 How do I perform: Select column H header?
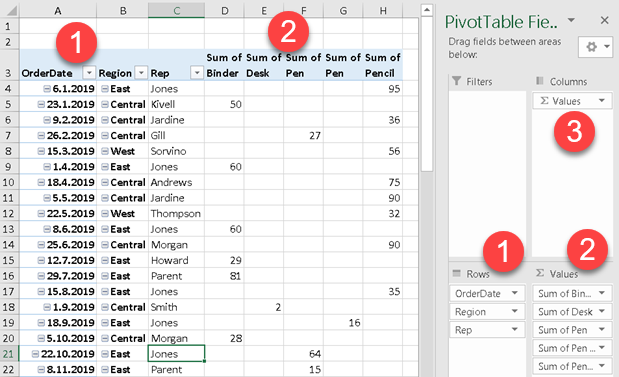coord(383,11)
